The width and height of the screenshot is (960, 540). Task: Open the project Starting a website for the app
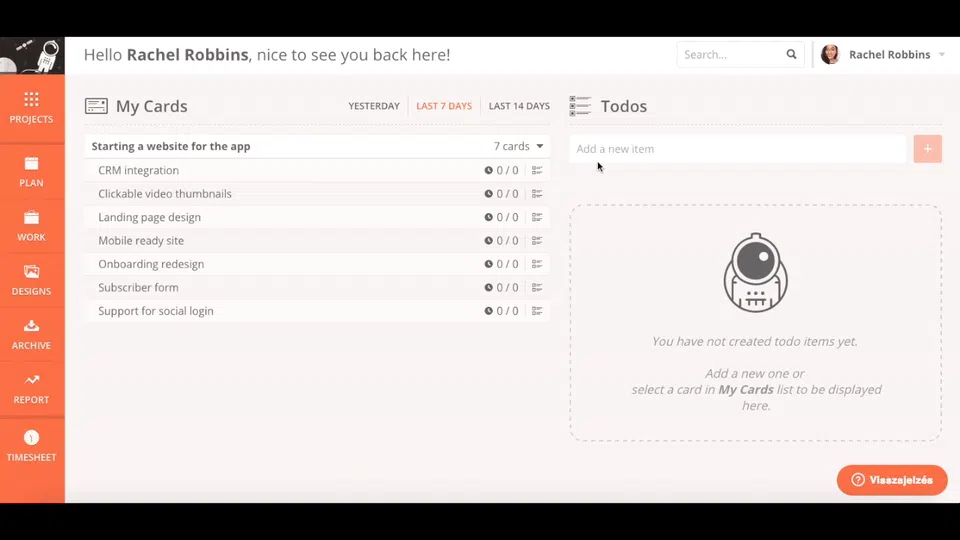(x=171, y=146)
